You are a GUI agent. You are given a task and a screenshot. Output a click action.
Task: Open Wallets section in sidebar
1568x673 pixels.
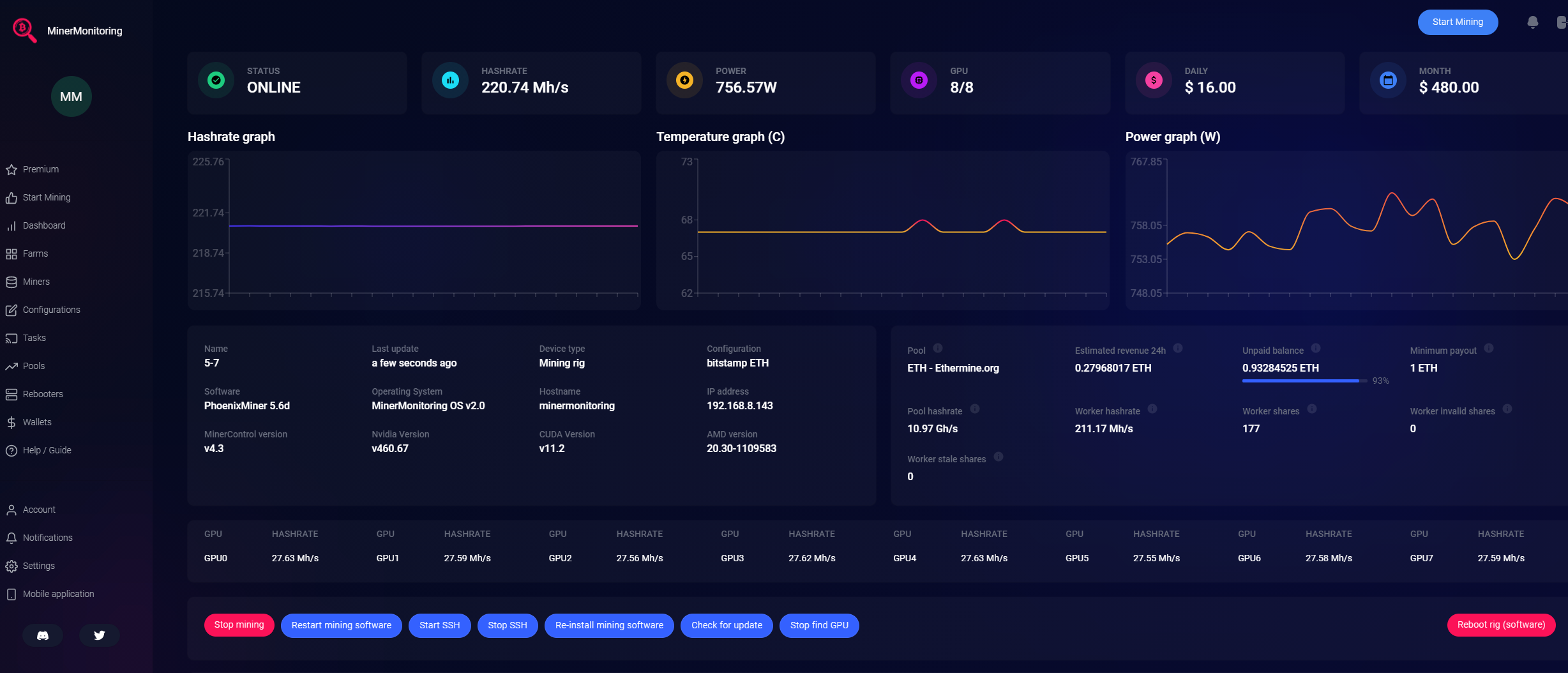coord(37,422)
